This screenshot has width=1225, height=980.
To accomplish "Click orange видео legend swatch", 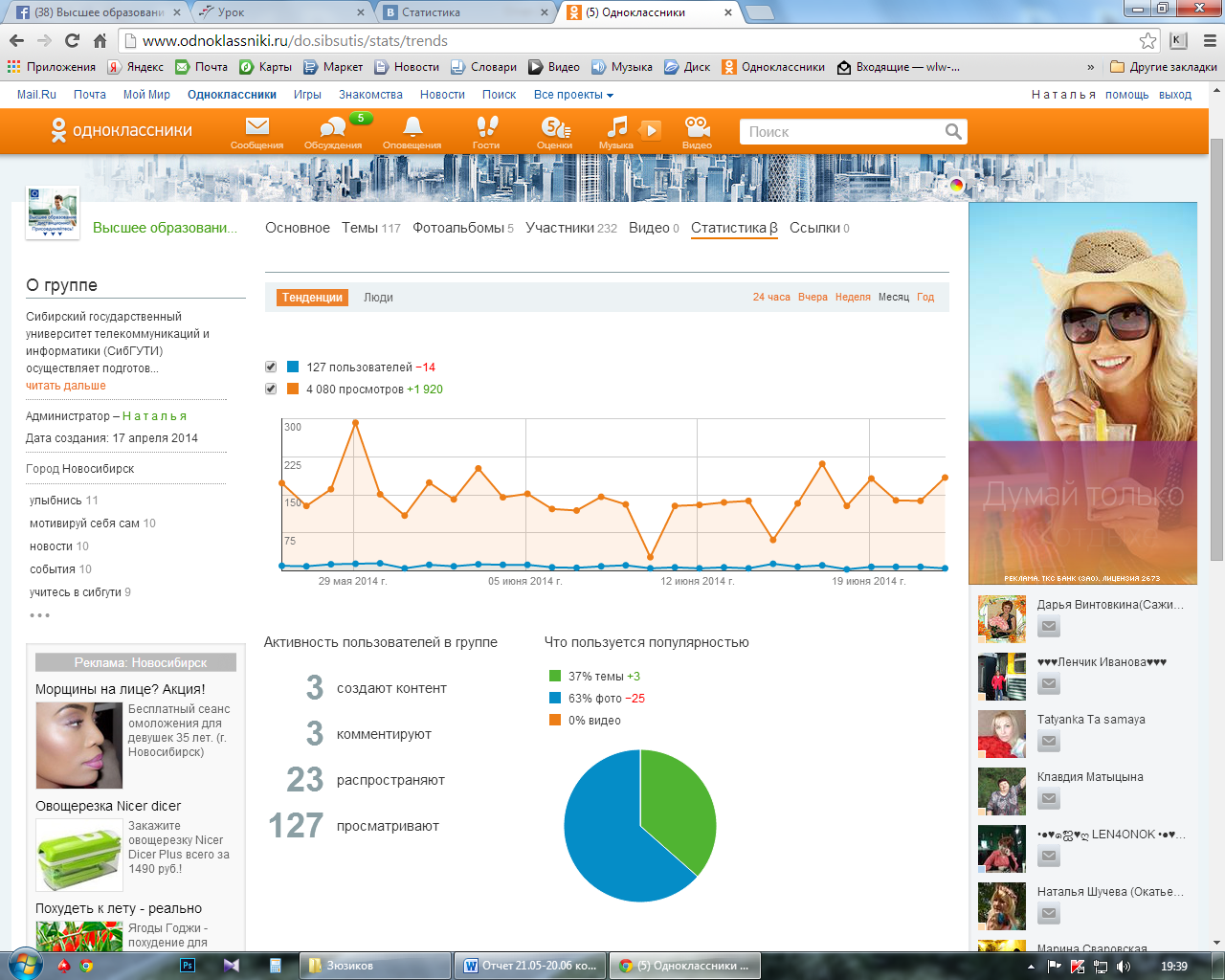I will [x=555, y=720].
